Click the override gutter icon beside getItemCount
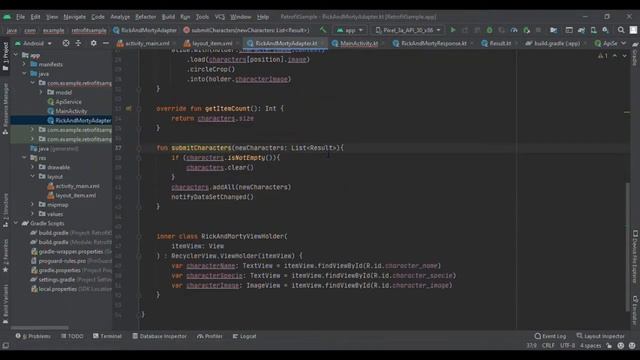Viewport: 640px width, 360px height. pos(129,109)
